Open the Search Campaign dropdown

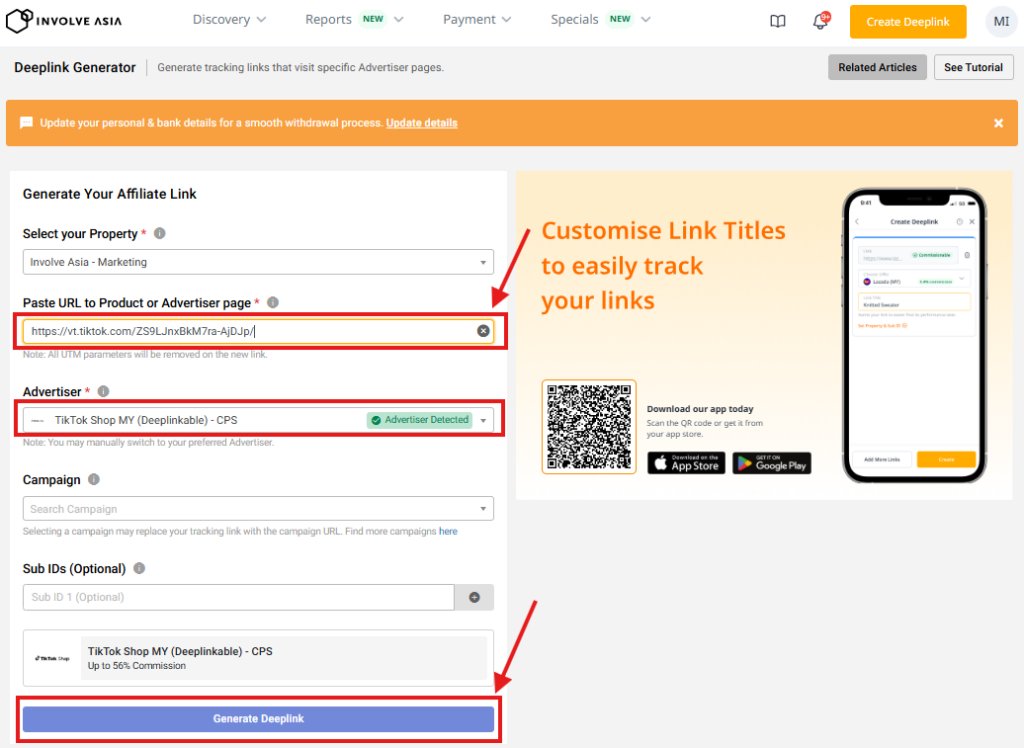(258, 509)
